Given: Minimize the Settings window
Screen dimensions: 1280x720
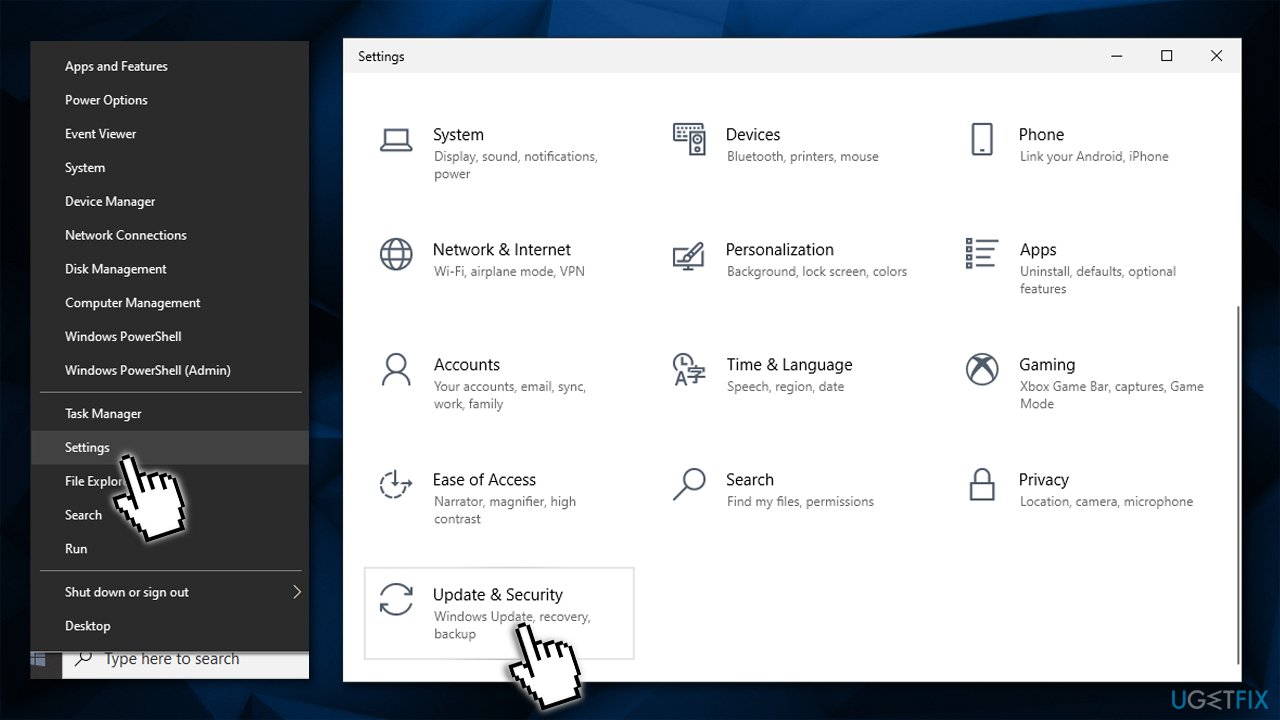Looking at the screenshot, I should 1116,57.
